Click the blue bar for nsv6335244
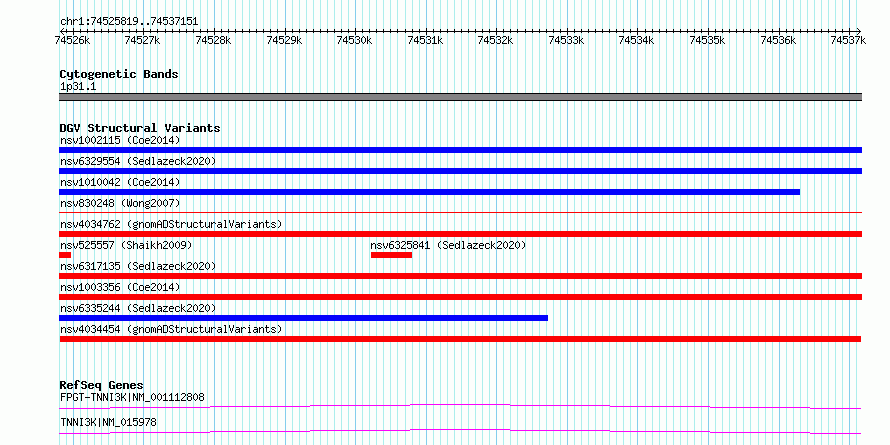This screenshot has height=445, width=890. pyautogui.click(x=304, y=318)
